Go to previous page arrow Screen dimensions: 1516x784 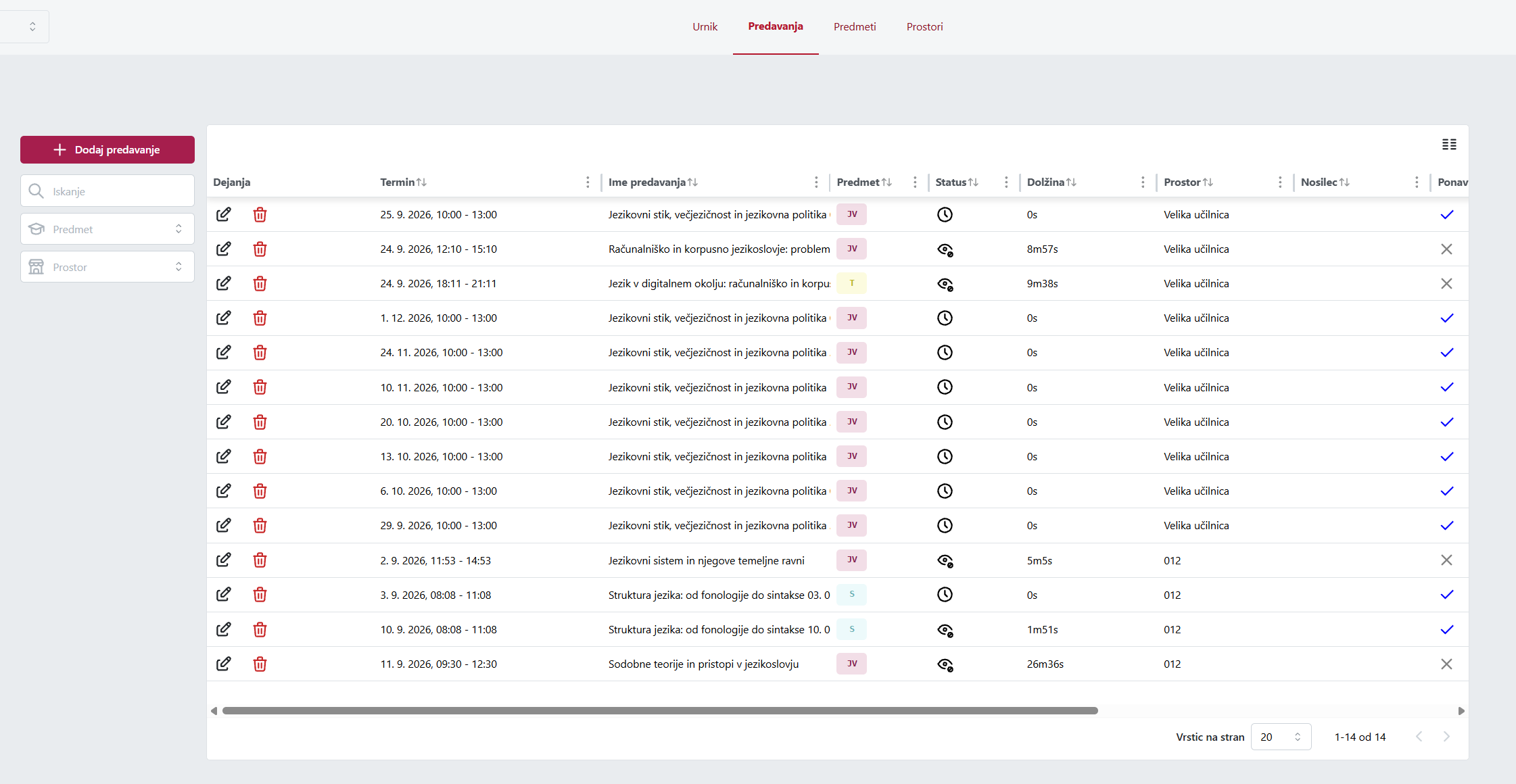pyautogui.click(x=1419, y=737)
